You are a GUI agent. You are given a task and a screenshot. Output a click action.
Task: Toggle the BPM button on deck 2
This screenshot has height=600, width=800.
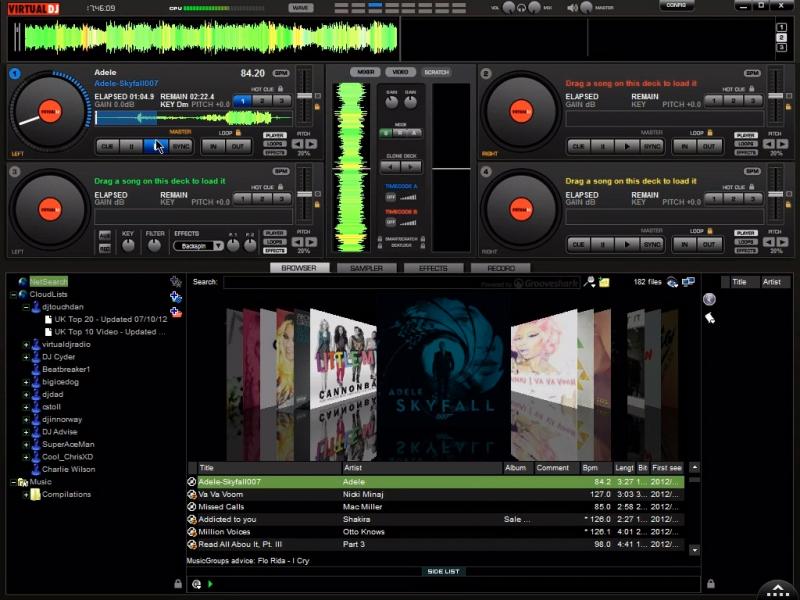[752, 73]
